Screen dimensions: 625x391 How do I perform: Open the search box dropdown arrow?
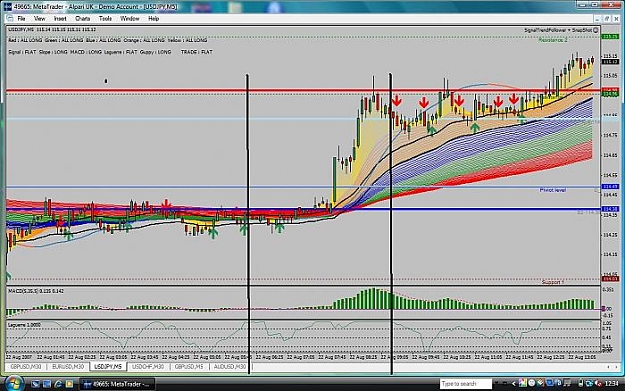(x=497, y=384)
